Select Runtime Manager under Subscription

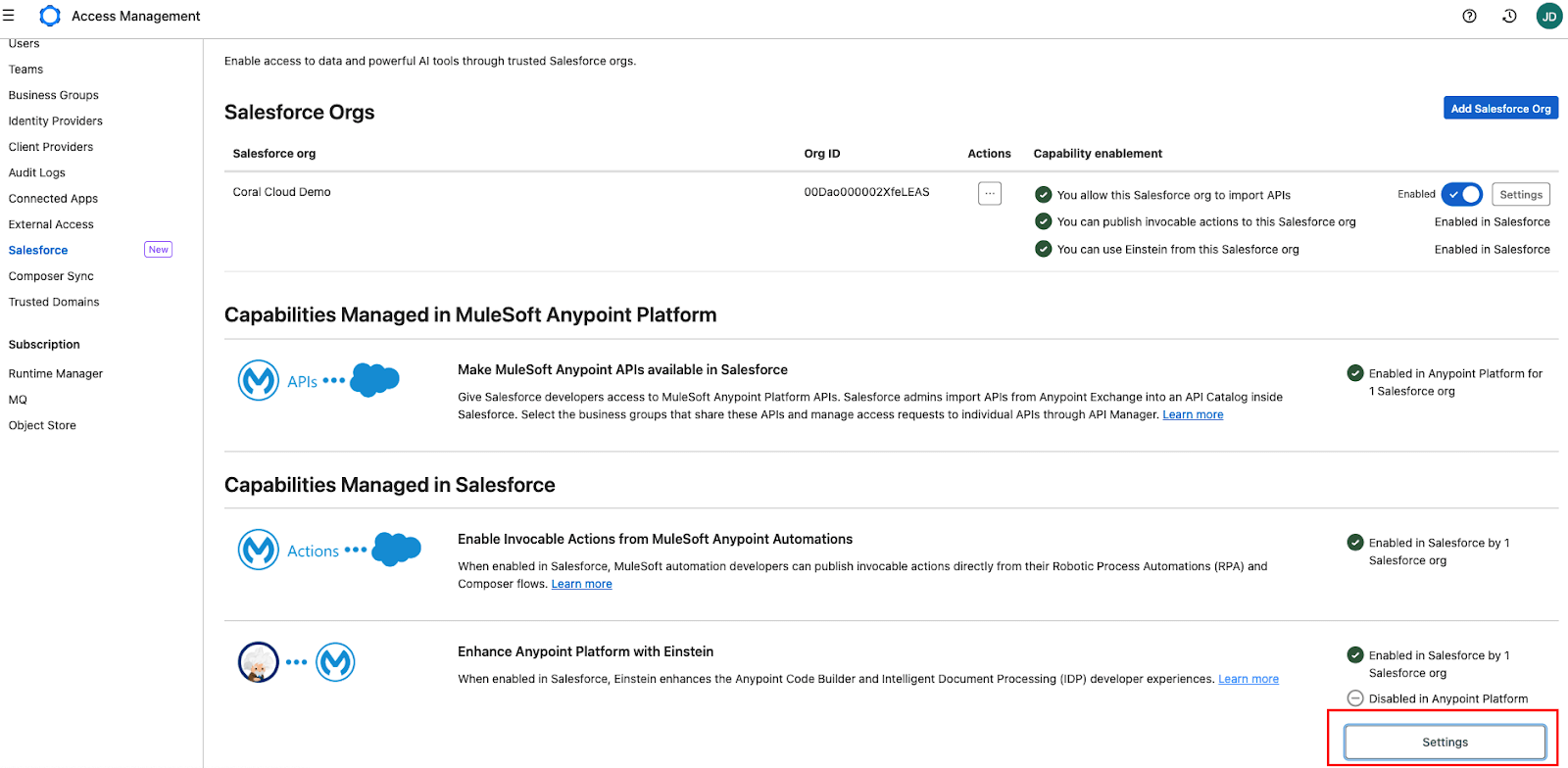(x=56, y=373)
